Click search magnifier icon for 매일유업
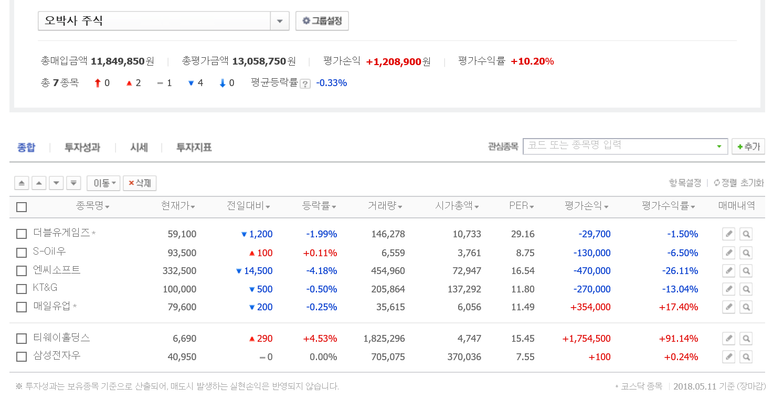Image resolution: width=773 pixels, height=399 pixels. click(x=746, y=307)
